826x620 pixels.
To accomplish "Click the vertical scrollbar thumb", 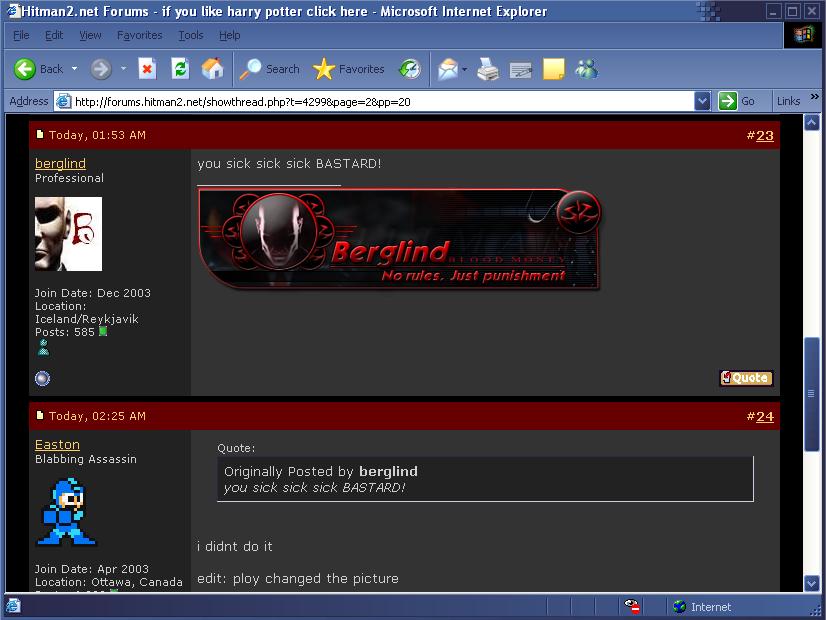I will [x=811, y=393].
